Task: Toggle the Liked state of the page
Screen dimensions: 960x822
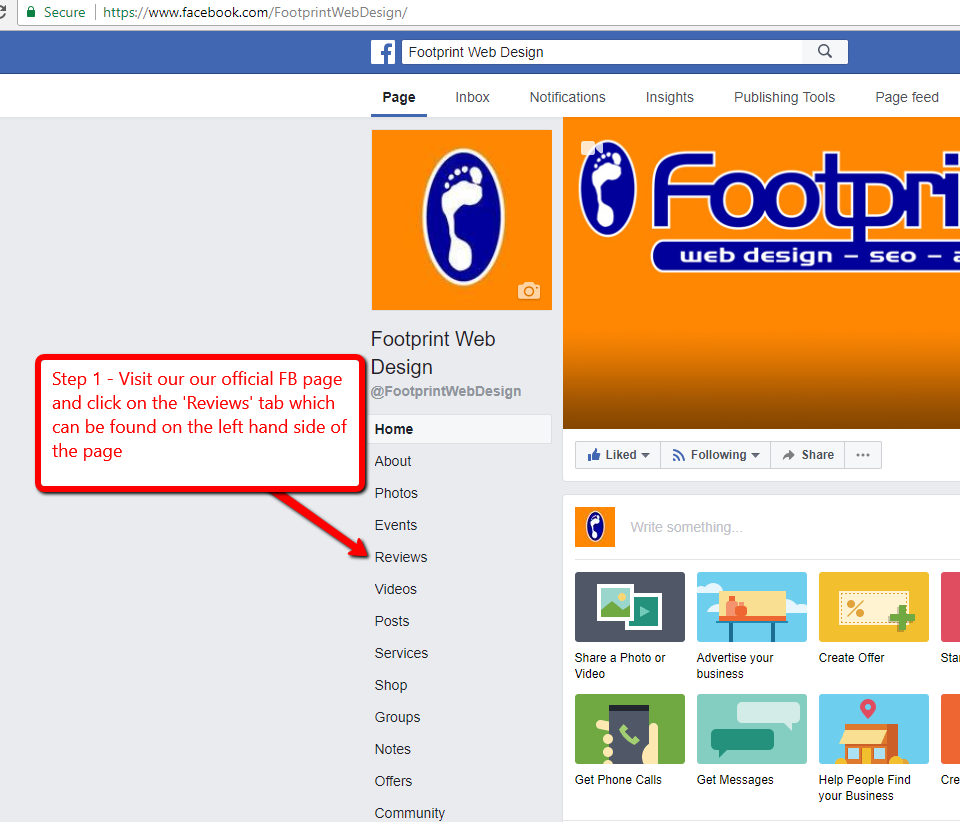Action: [x=612, y=454]
